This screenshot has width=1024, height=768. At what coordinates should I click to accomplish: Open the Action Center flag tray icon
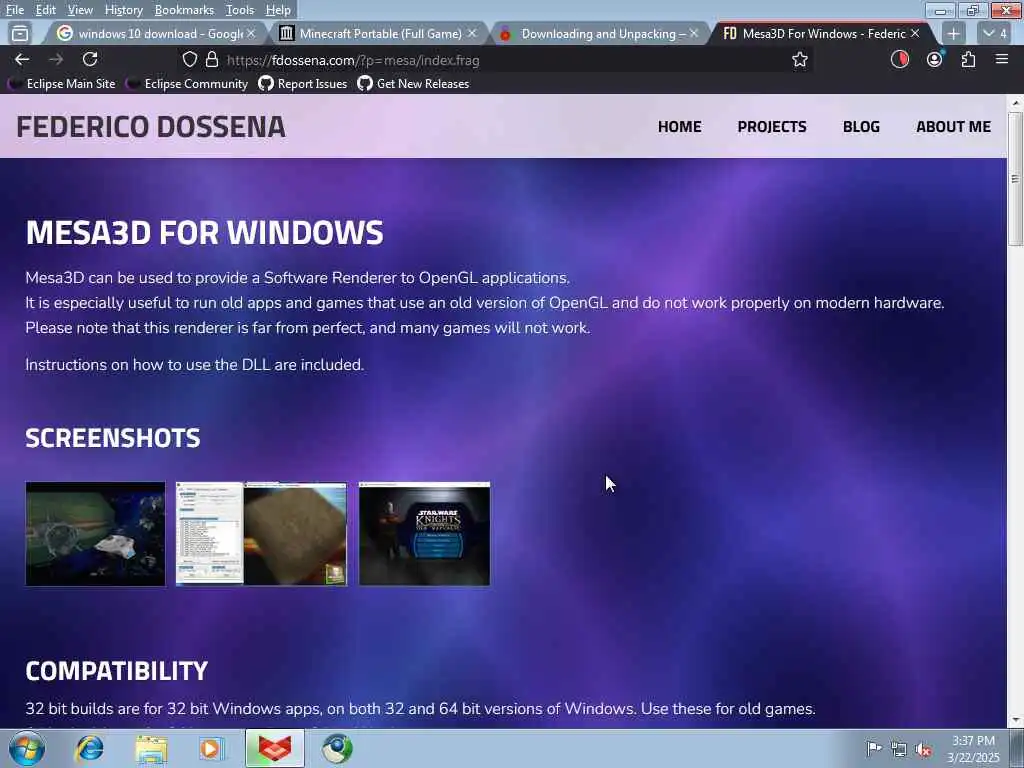pyautogui.click(x=874, y=748)
